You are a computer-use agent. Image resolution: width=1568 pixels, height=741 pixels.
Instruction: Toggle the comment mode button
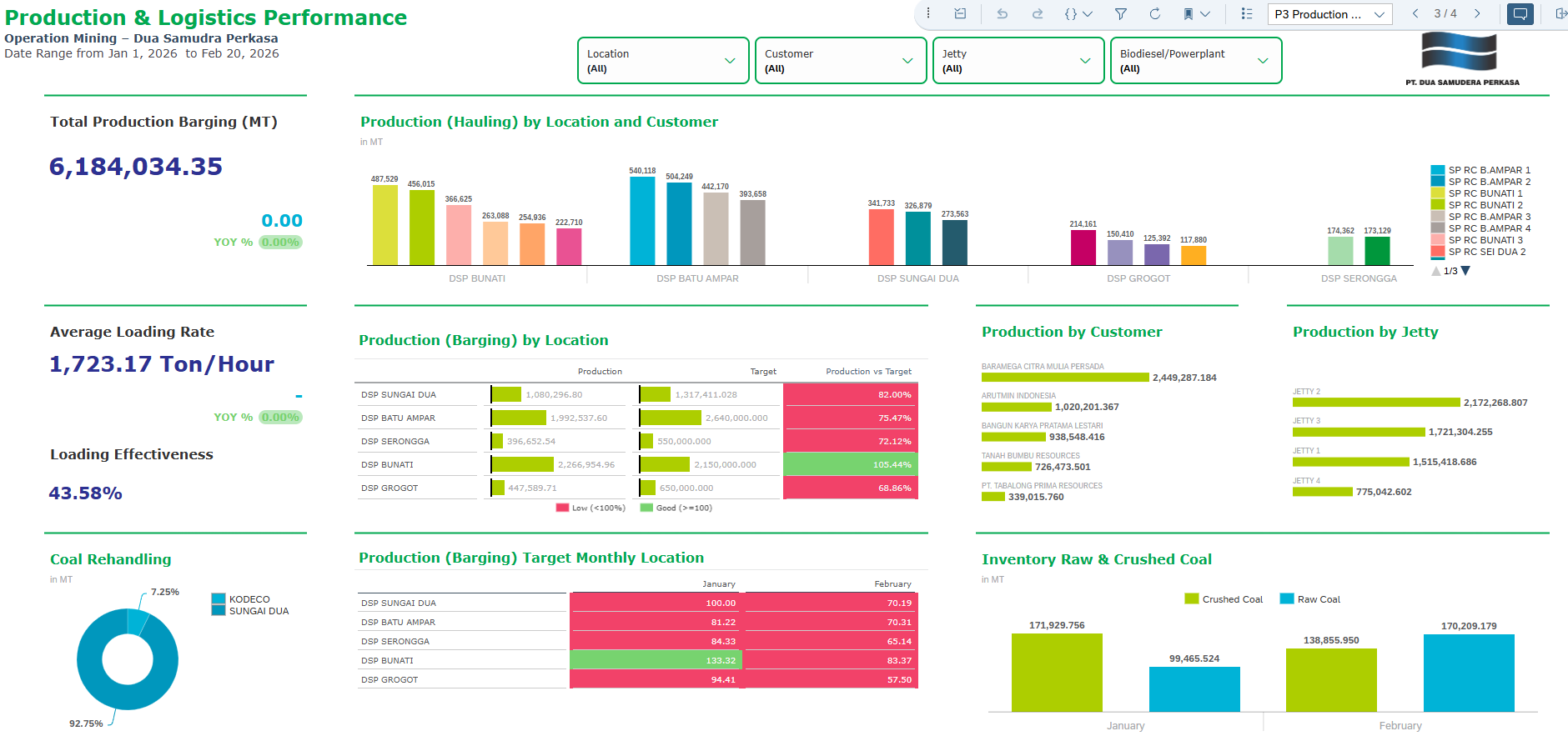coord(1520,14)
